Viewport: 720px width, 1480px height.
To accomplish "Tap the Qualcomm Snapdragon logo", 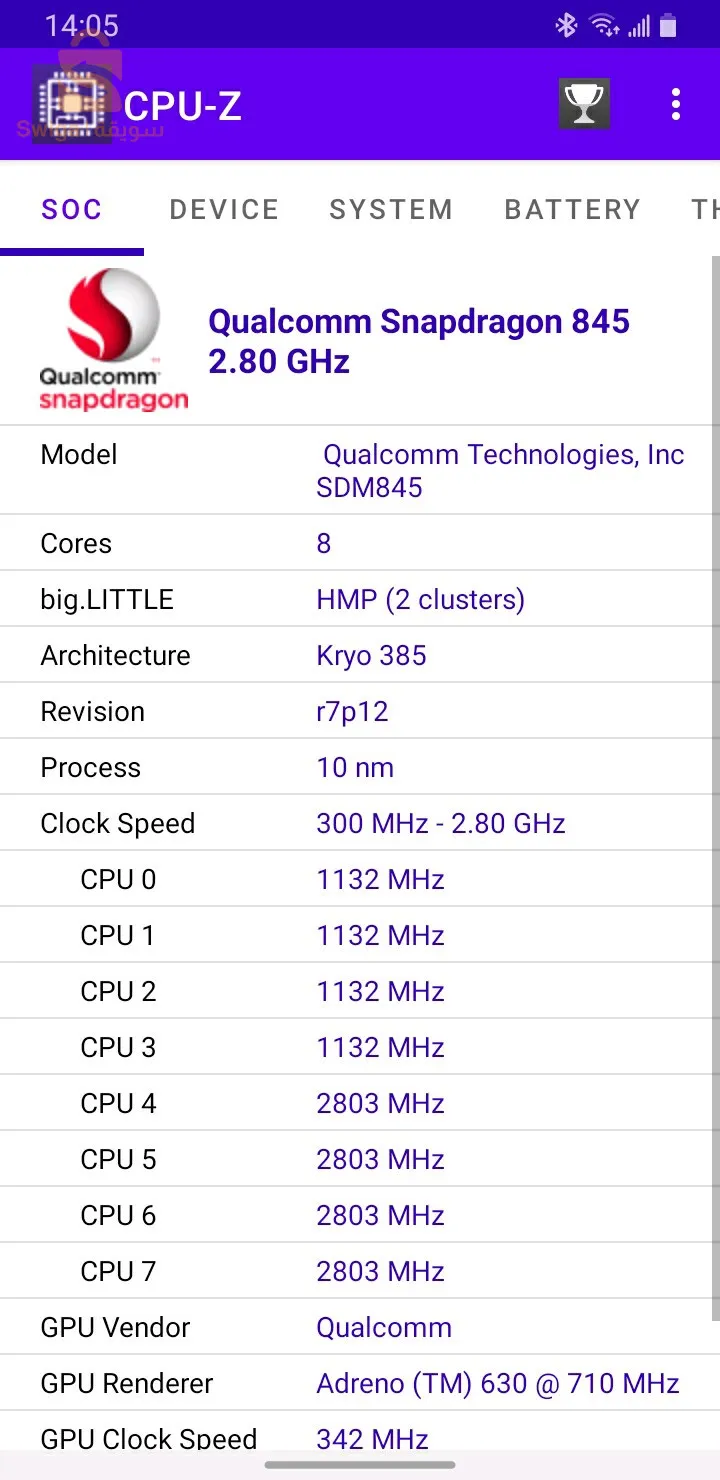I will click(113, 340).
